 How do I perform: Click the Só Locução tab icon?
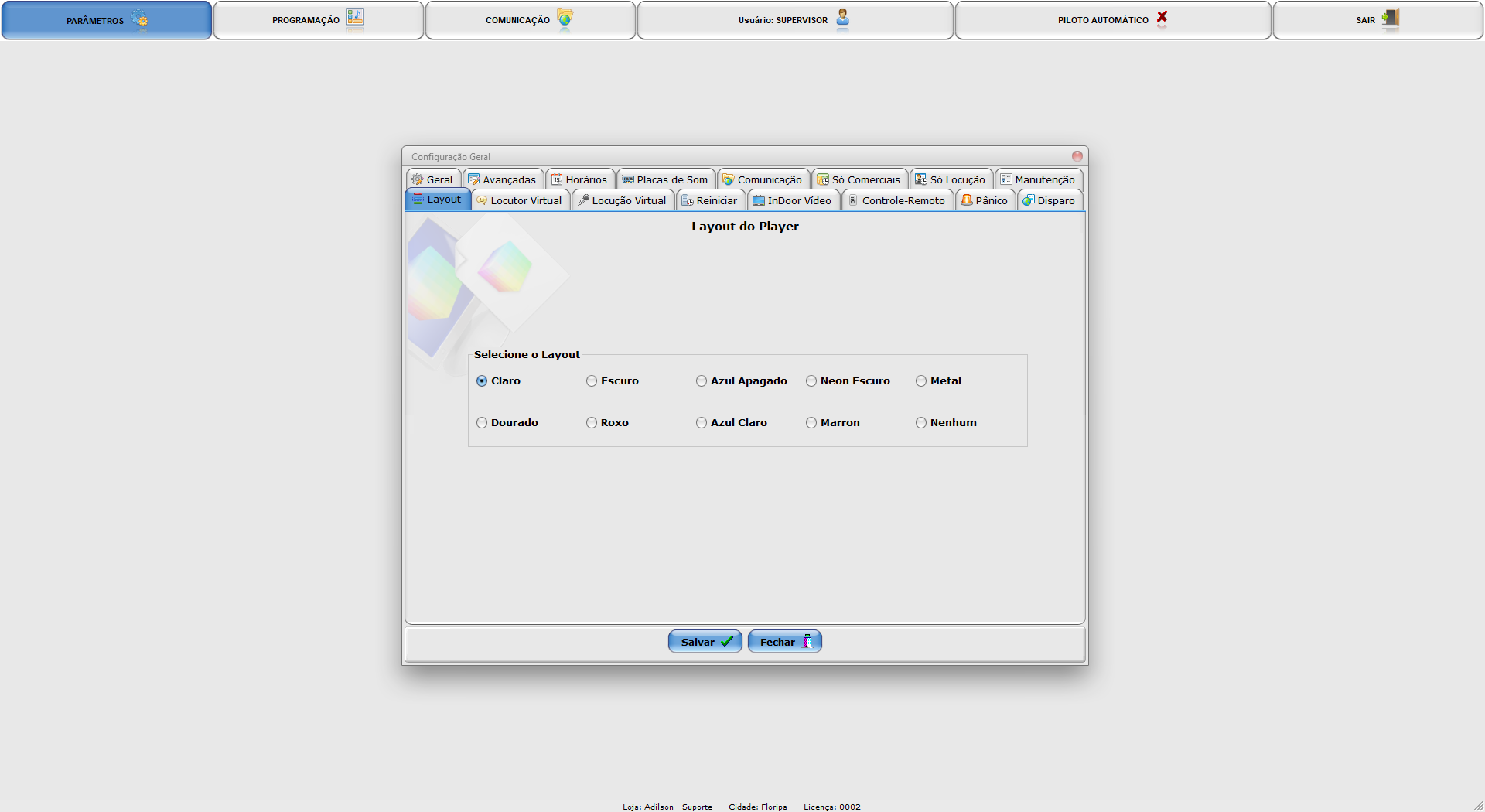tap(921, 179)
